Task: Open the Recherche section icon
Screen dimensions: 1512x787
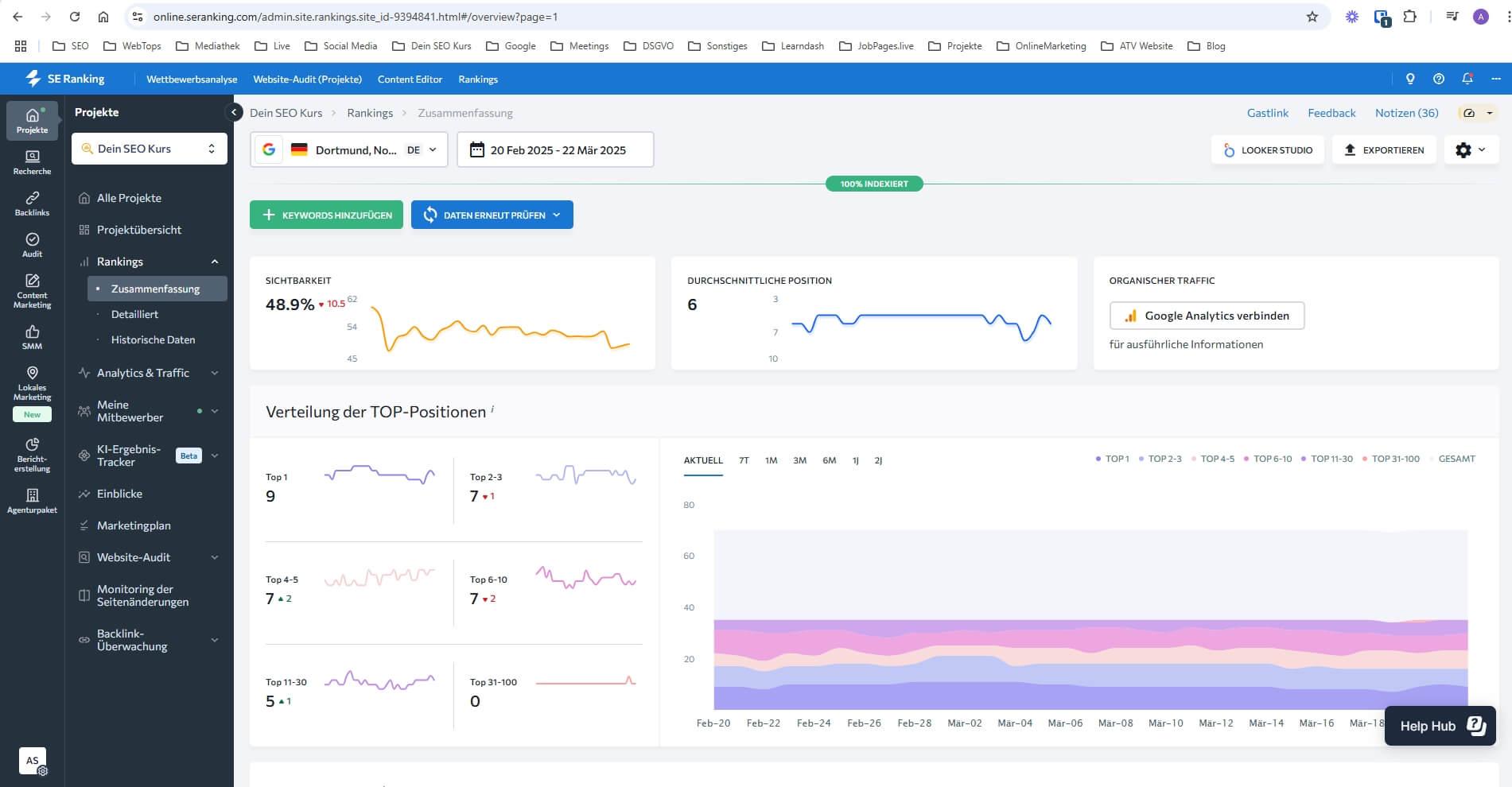Action: [x=32, y=162]
